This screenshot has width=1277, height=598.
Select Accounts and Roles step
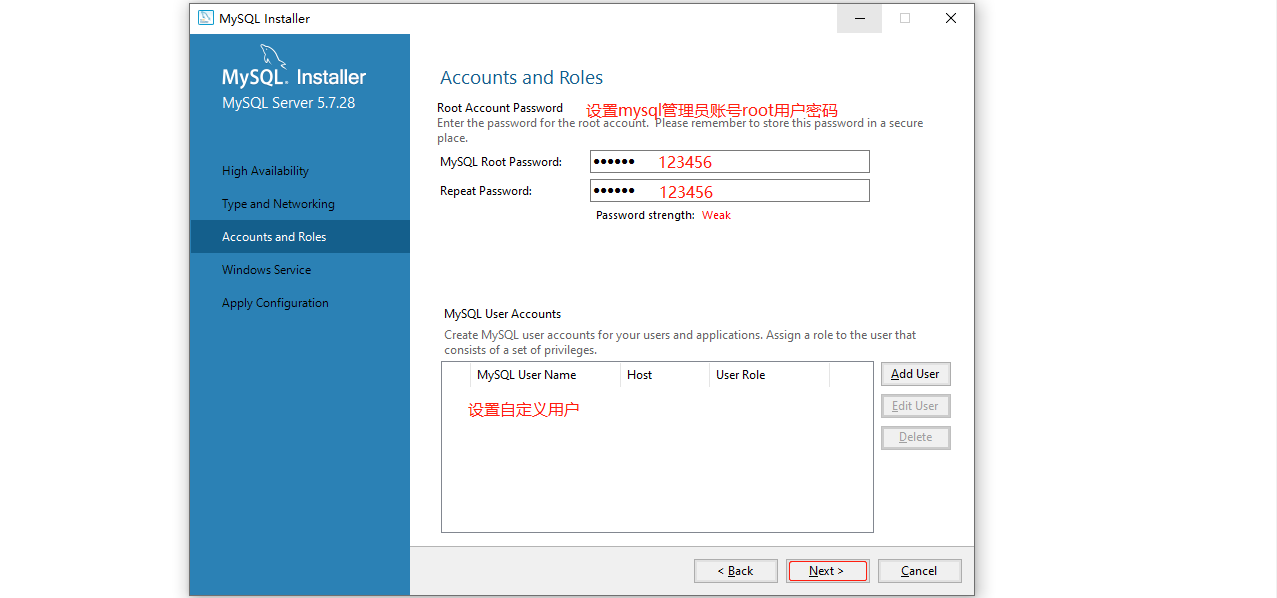point(300,237)
